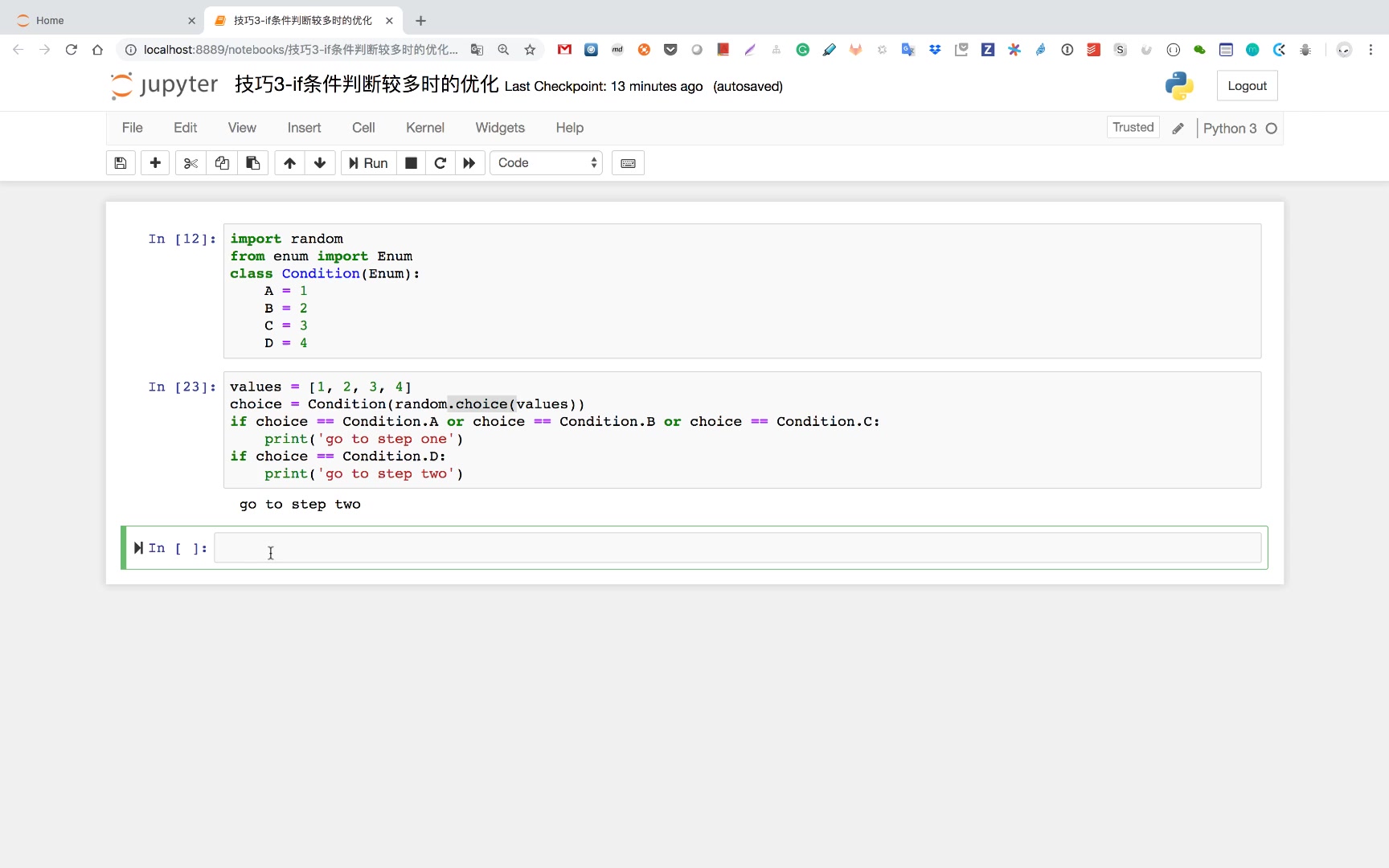The width and height of the screenshot is (1389, 868).
Task: Open the Cell menu
Action: click(363, 128)
